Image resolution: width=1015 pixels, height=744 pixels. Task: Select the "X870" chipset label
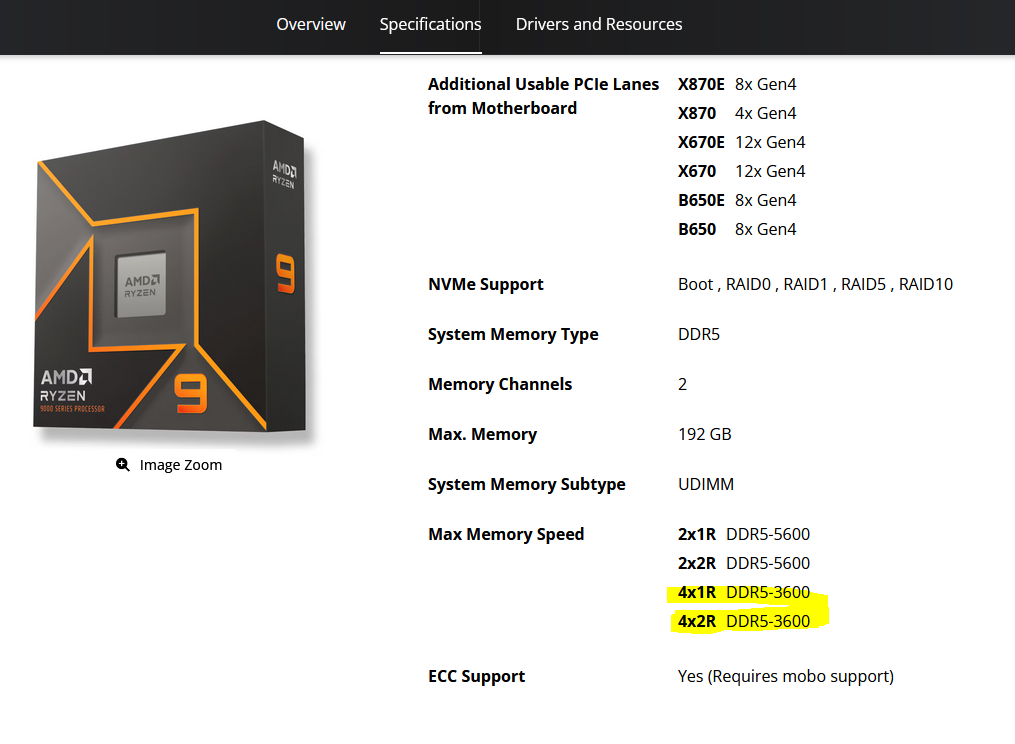tap(697, 113)
